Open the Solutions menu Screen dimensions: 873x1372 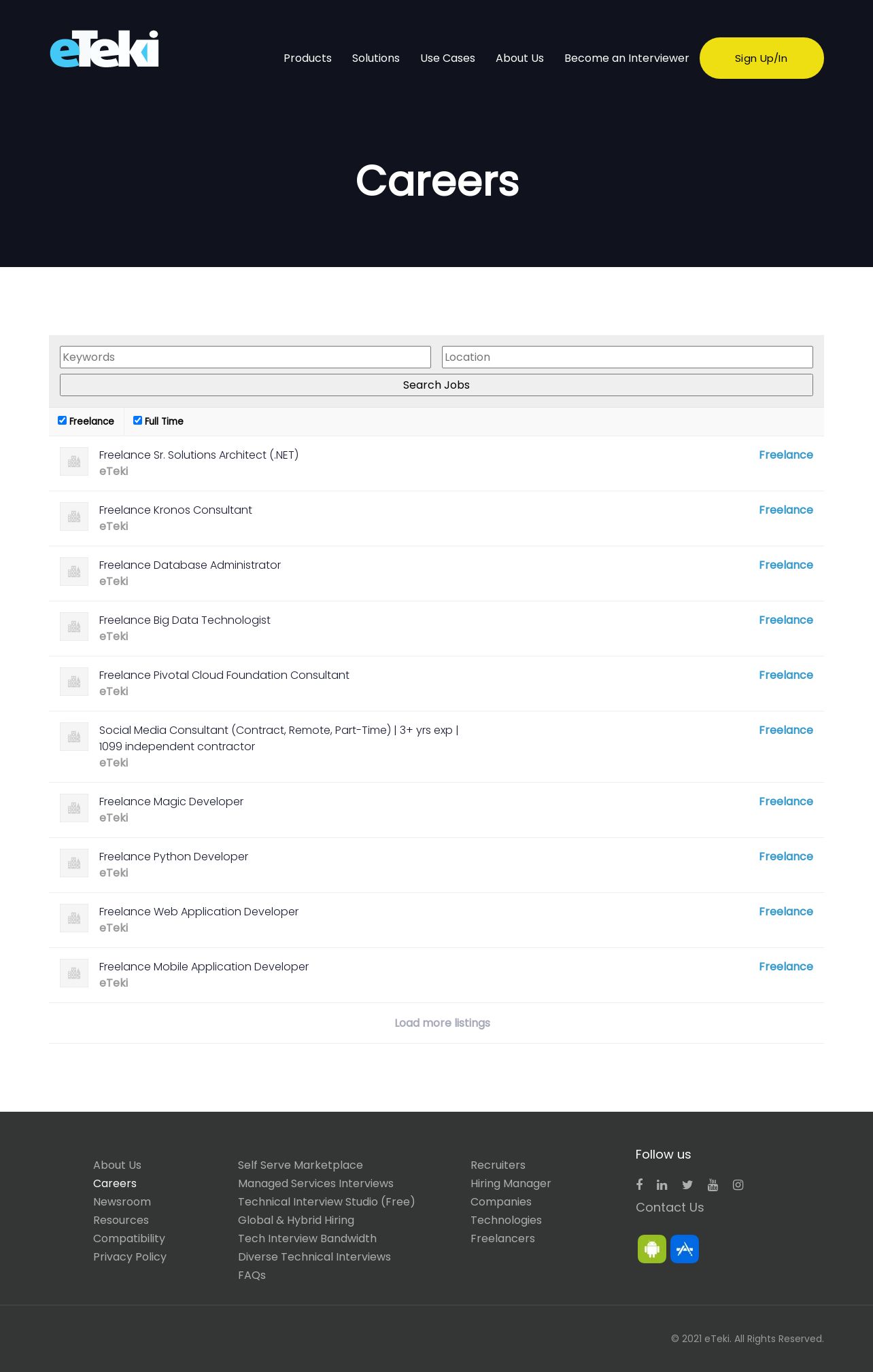(x=376, y=58)
